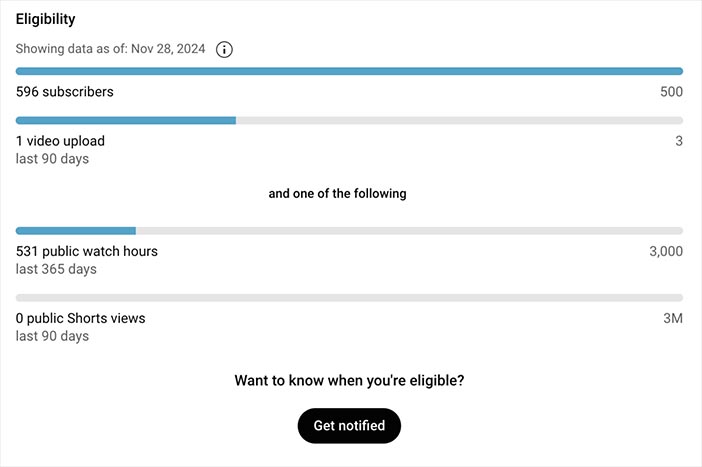702x467 pixels.
Task: Click the 'Showing data as of' date text
Action: click(111, 49)
